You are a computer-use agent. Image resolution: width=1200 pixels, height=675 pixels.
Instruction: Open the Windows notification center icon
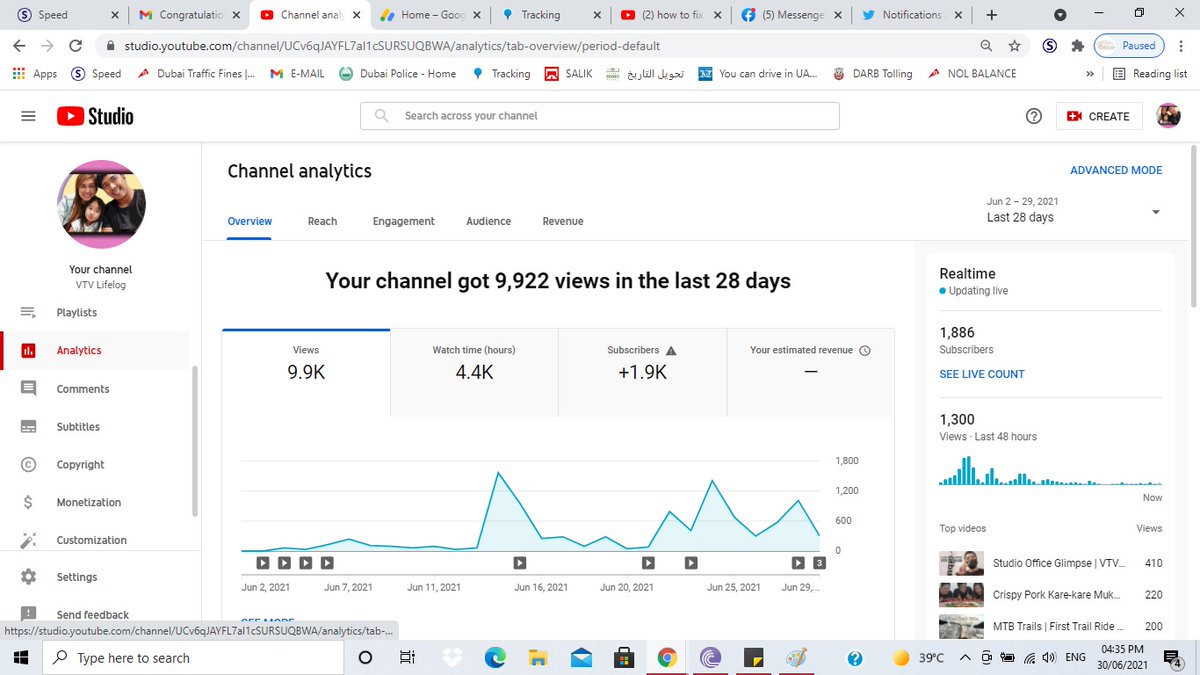1174,657
